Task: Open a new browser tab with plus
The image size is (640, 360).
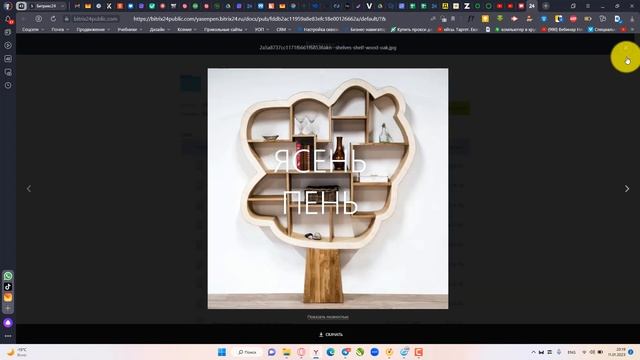Action: (x=546, y=6)
